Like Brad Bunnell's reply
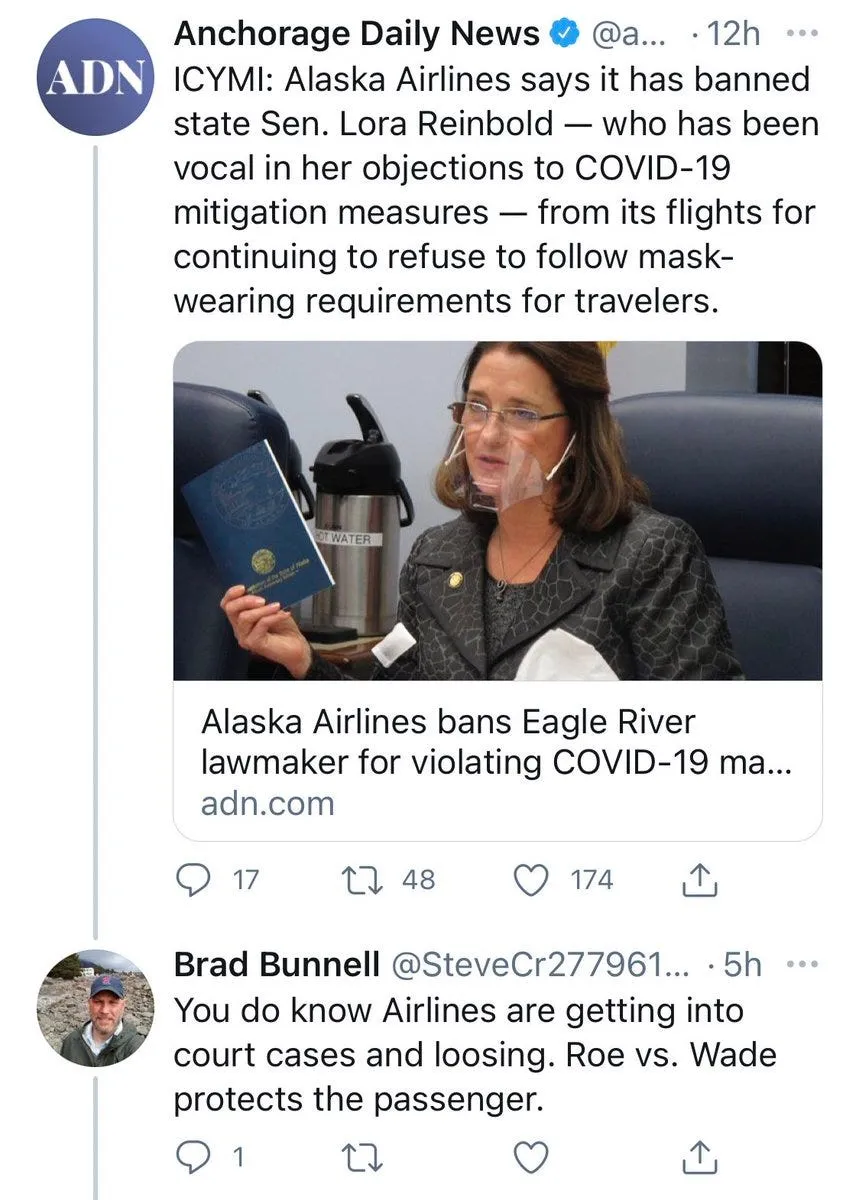The image size is (859, 1200). pyautogui.click(x=532, y=1158)
